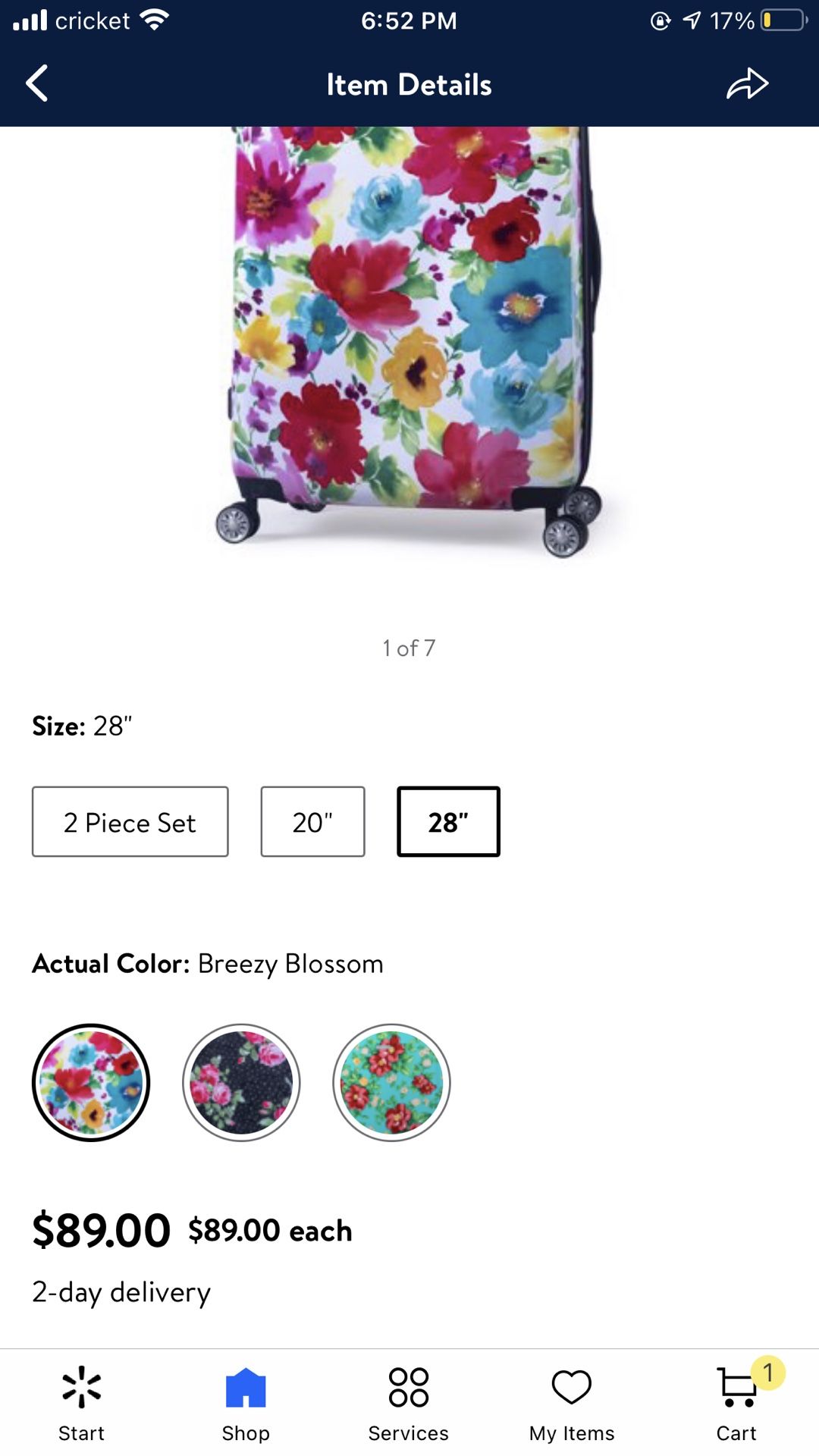Tap the $89.00 price text

pos(102,1230)
